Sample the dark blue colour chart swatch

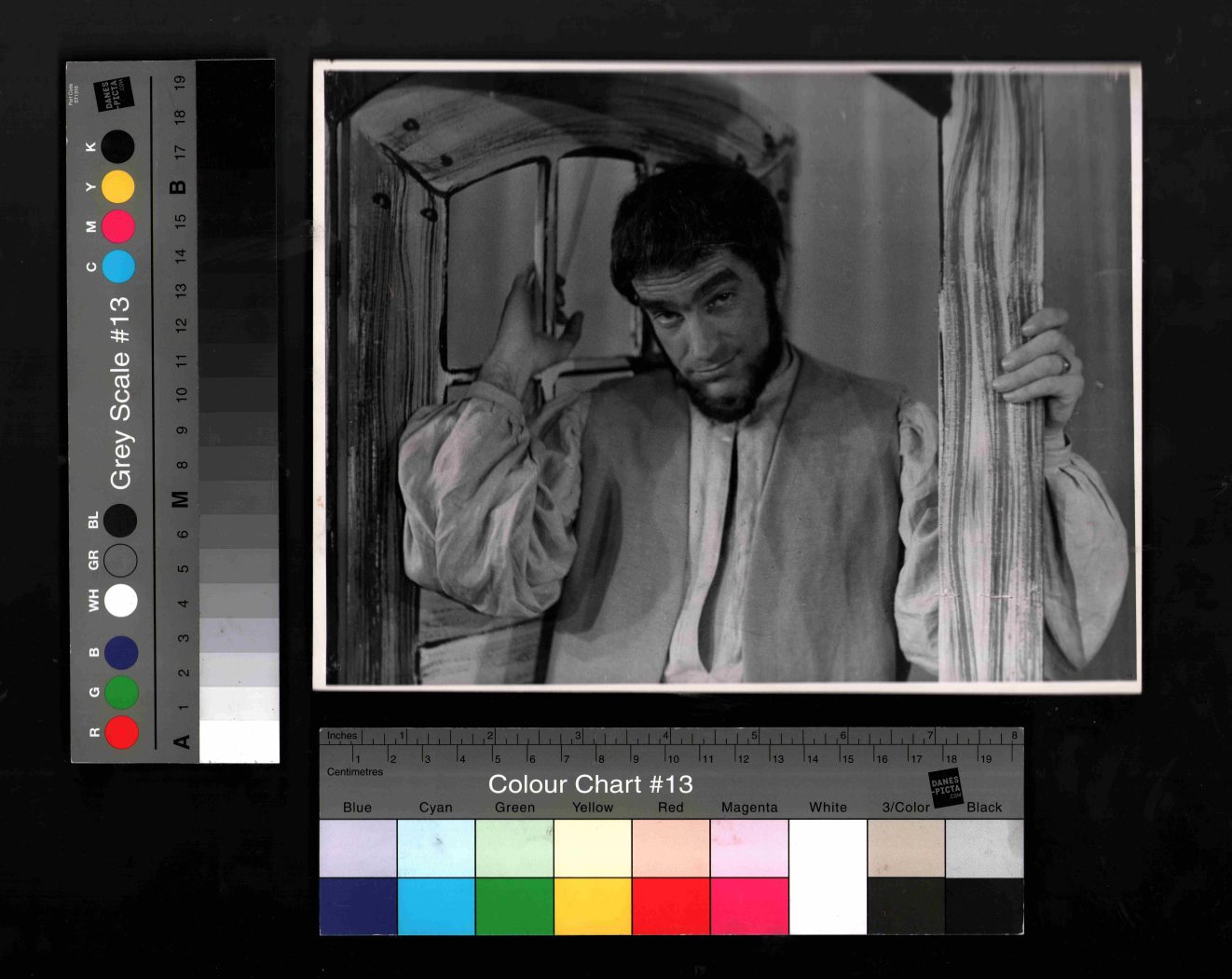pos(358,905)
